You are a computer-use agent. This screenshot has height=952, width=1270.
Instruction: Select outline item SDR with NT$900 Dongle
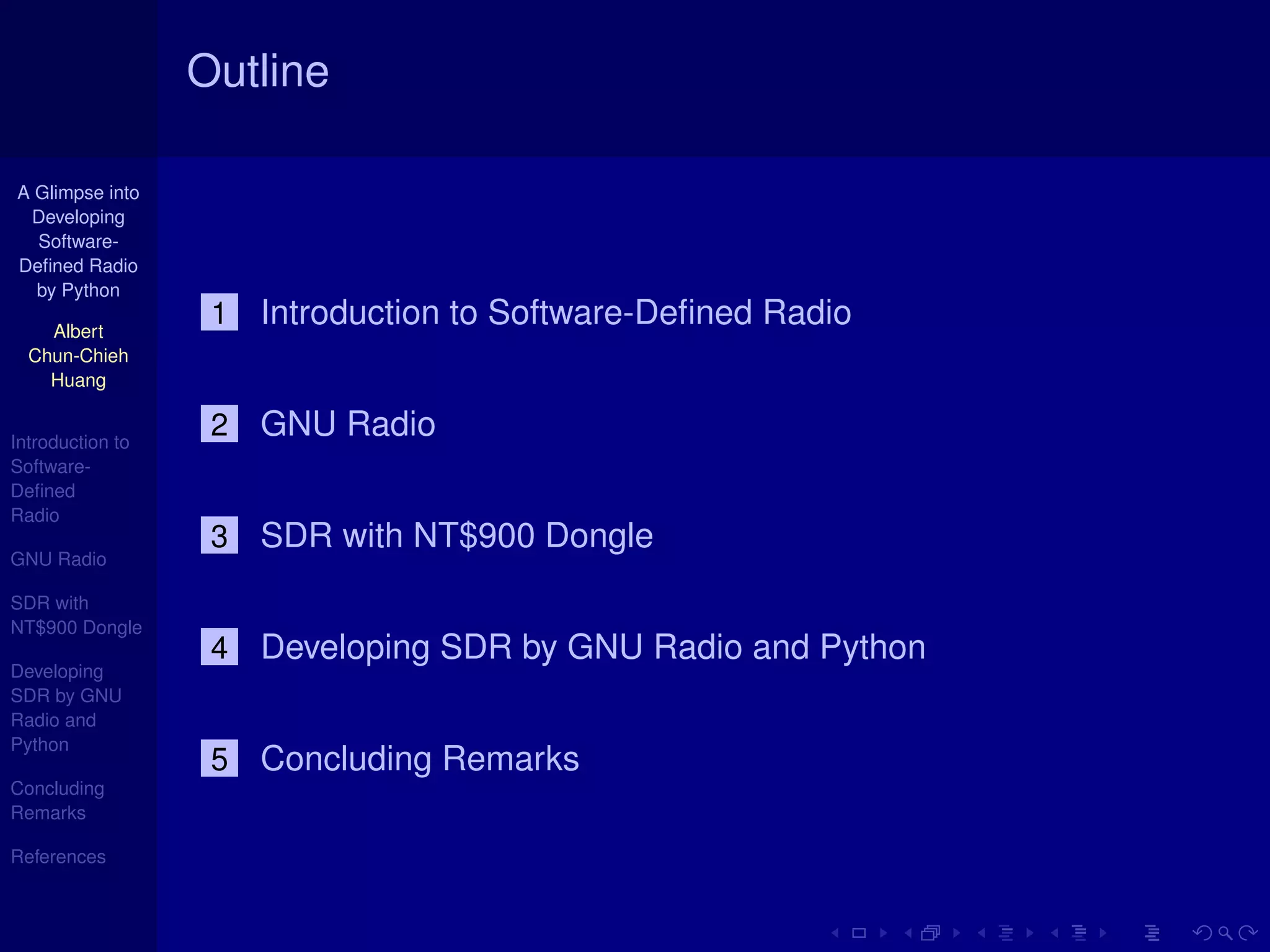(x=457, y=535)
